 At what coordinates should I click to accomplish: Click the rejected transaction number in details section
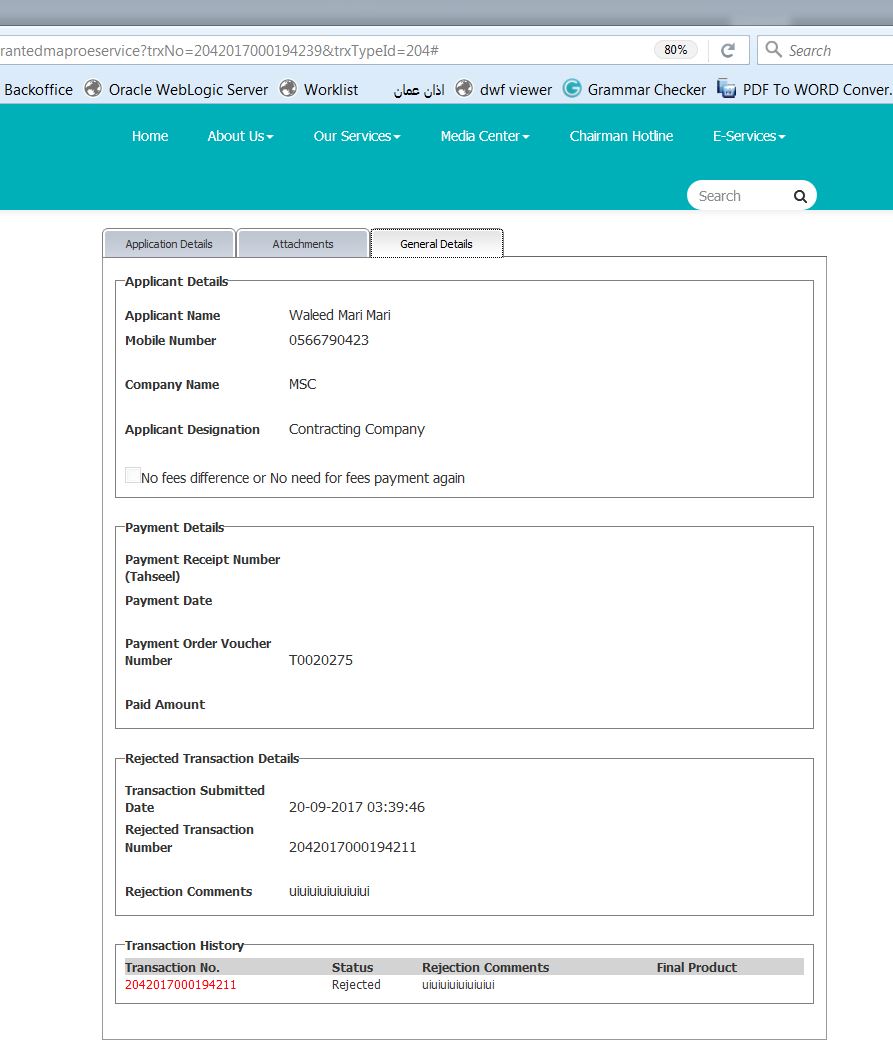[x=353, y=847]
